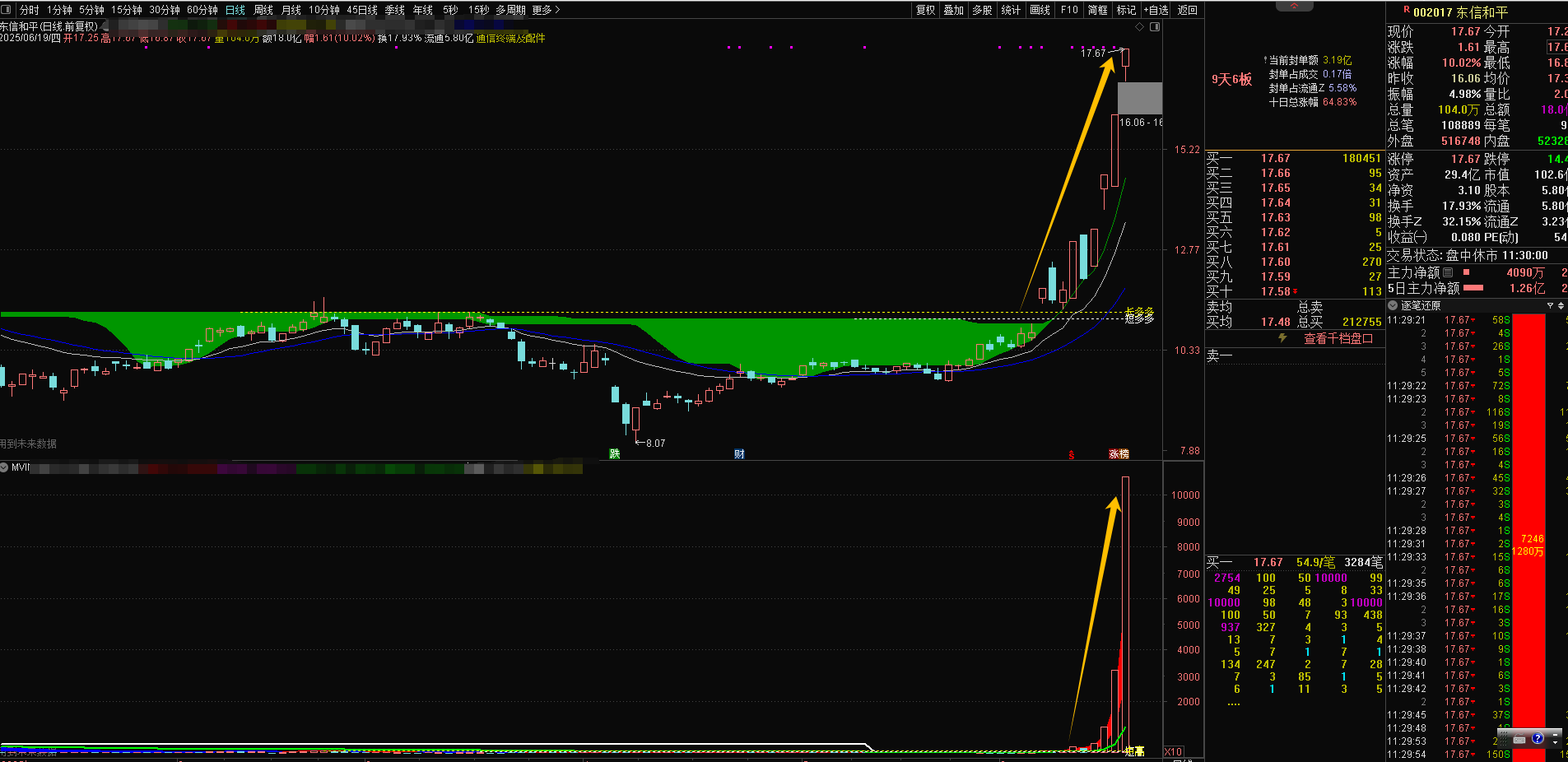
Task: Click the up-down sort arrows in 逐笔还原 header
Action: [x=1561, y=305]
